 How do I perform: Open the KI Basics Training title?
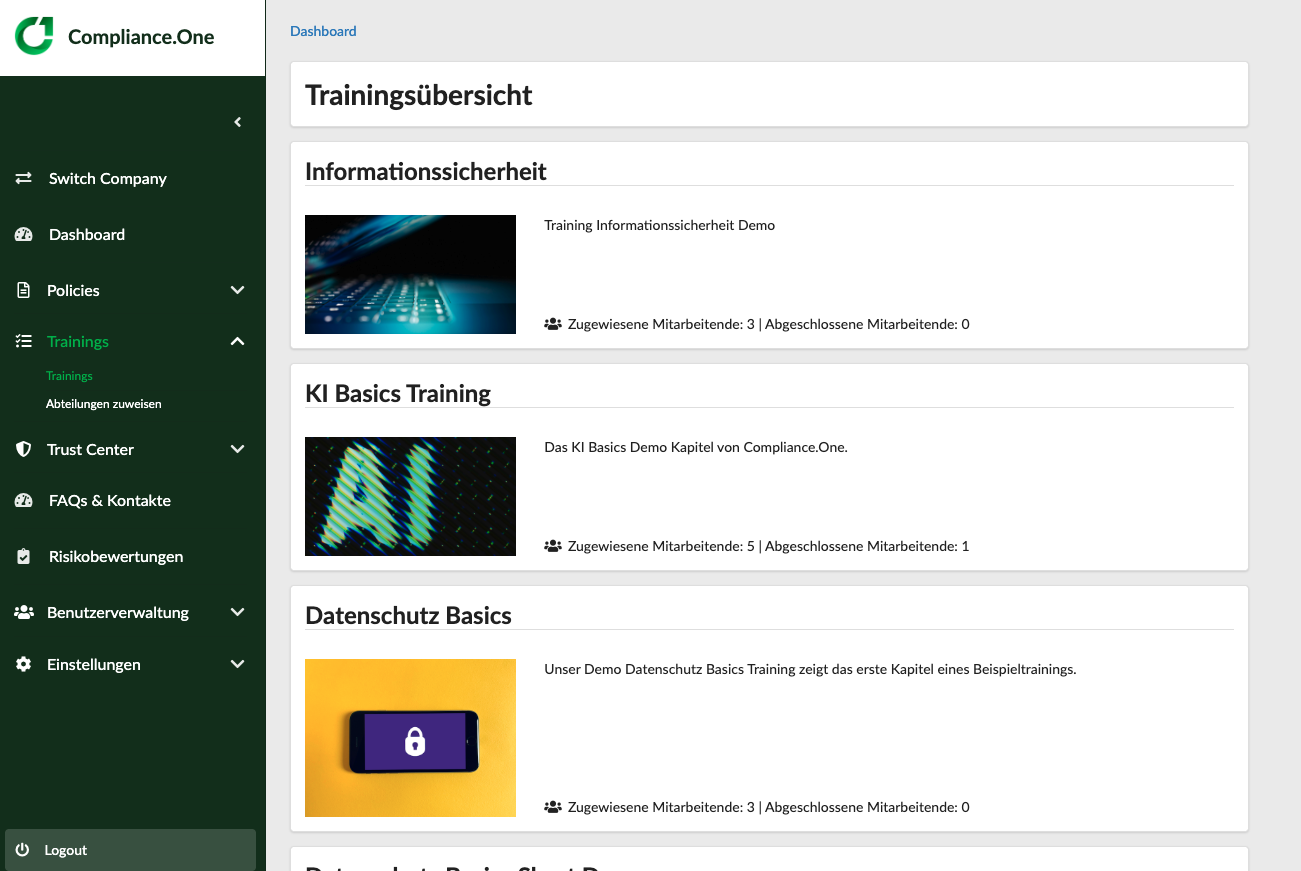point(398,393)
